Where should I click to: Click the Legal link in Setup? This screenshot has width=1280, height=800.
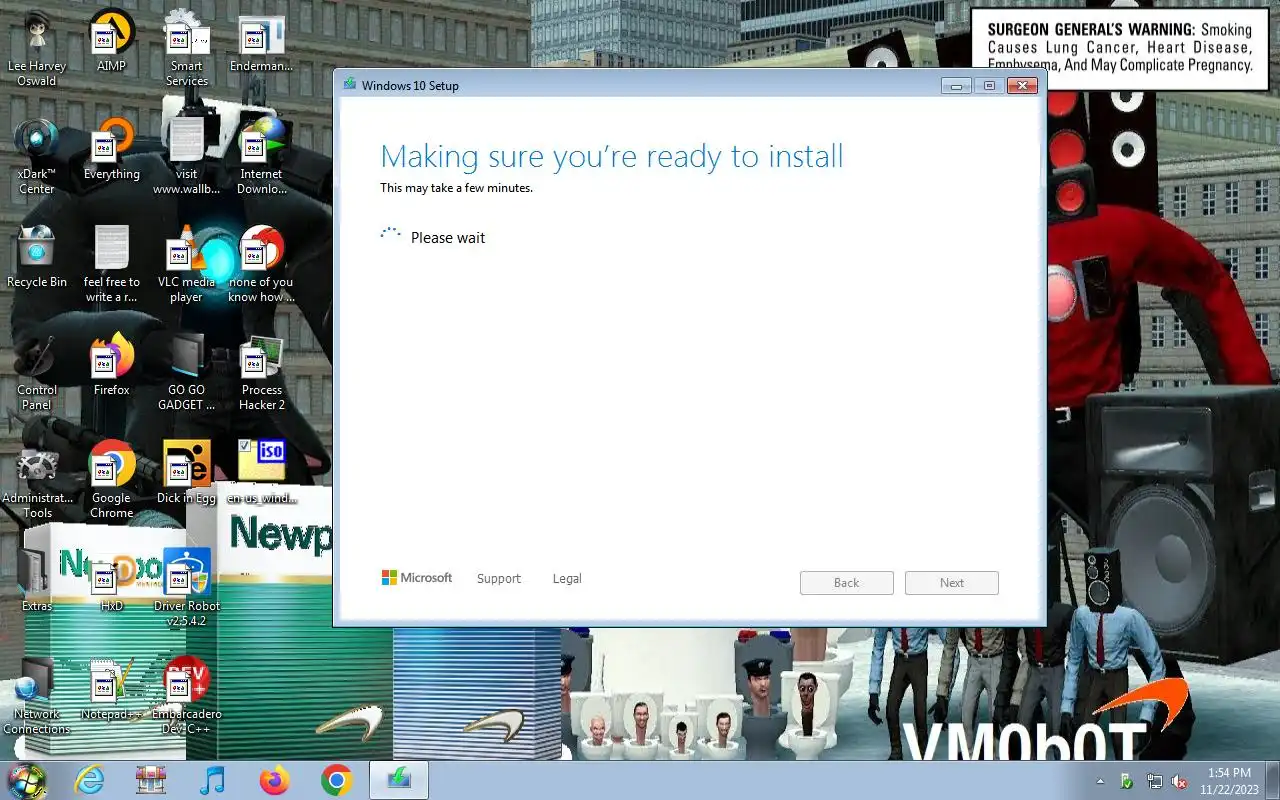point(567,579)
